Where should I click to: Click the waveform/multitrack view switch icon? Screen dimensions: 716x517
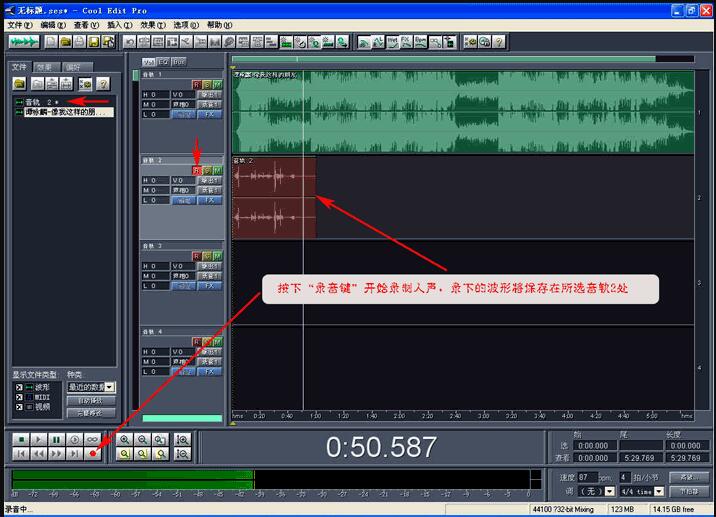pos(24,42)
